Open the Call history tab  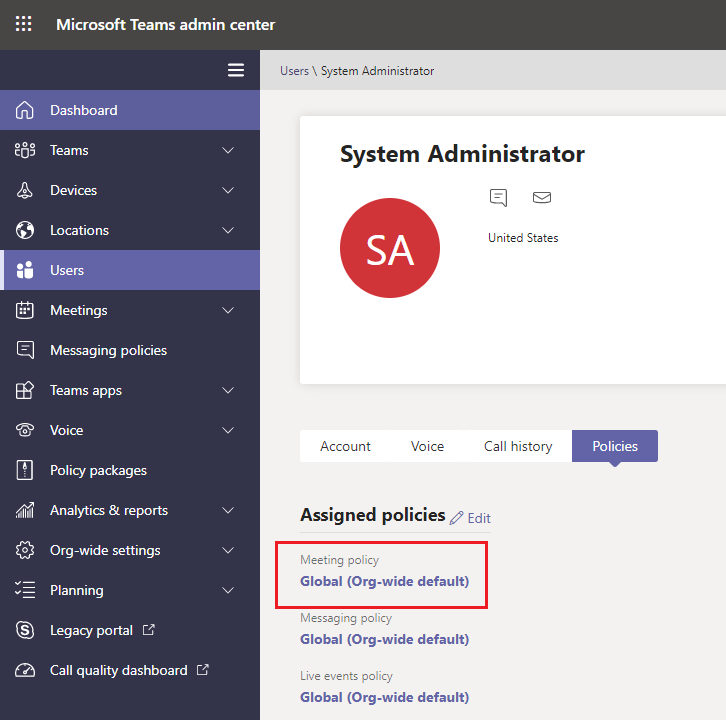point(518,446)
